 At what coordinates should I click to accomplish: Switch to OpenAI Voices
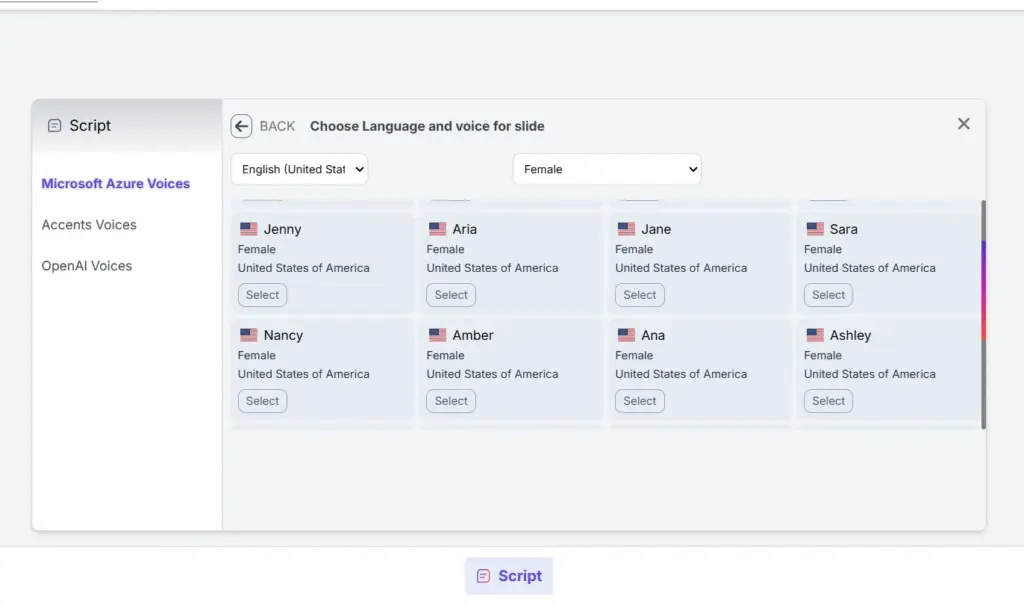86,265
